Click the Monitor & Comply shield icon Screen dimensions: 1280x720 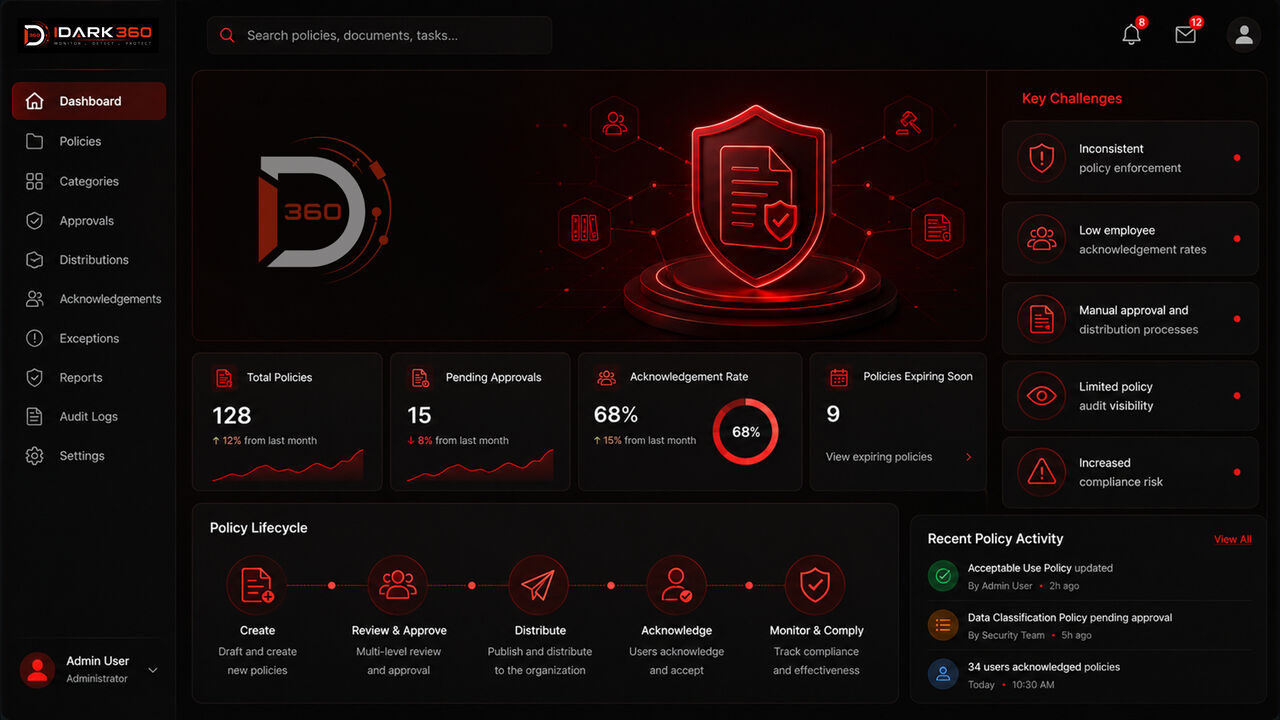pos(815,585)
